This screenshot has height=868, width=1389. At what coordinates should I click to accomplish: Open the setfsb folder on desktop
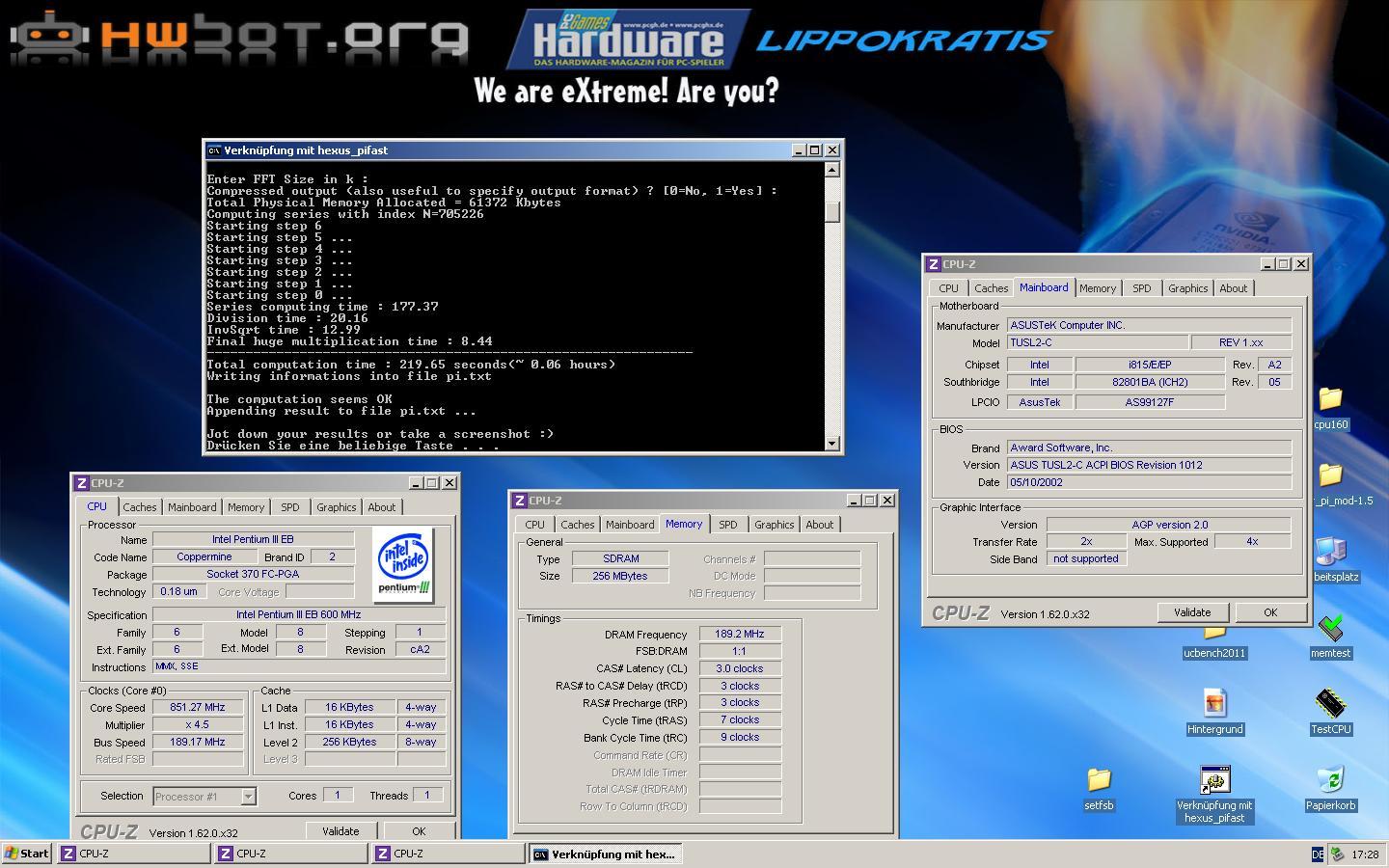point(1099,779)
